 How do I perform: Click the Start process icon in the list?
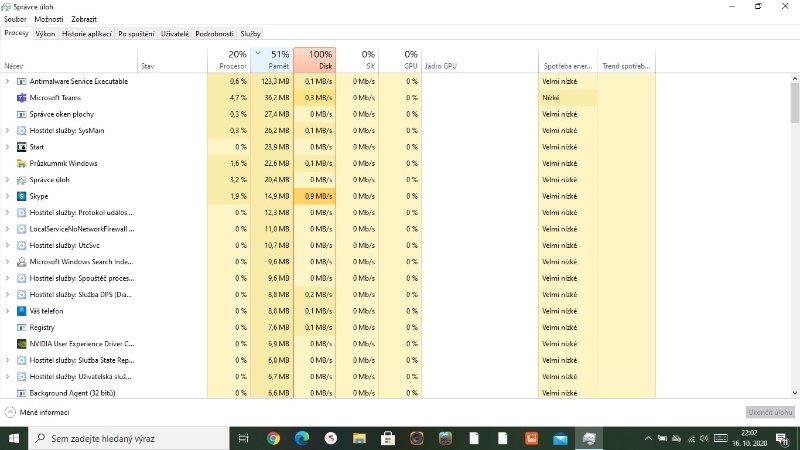21,147
